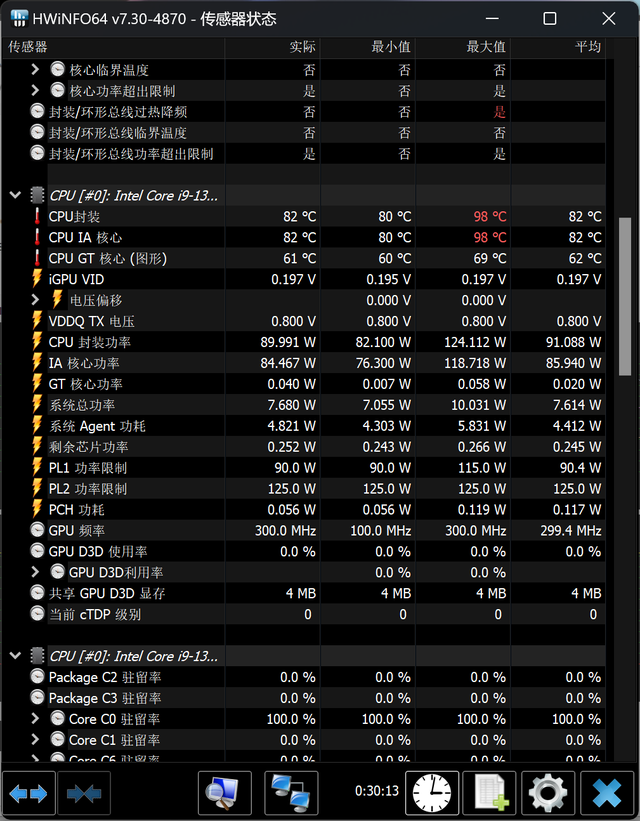
Task: Start logging with the sheet plus icon
Action: pyautogui.click(x=489, y=793)
